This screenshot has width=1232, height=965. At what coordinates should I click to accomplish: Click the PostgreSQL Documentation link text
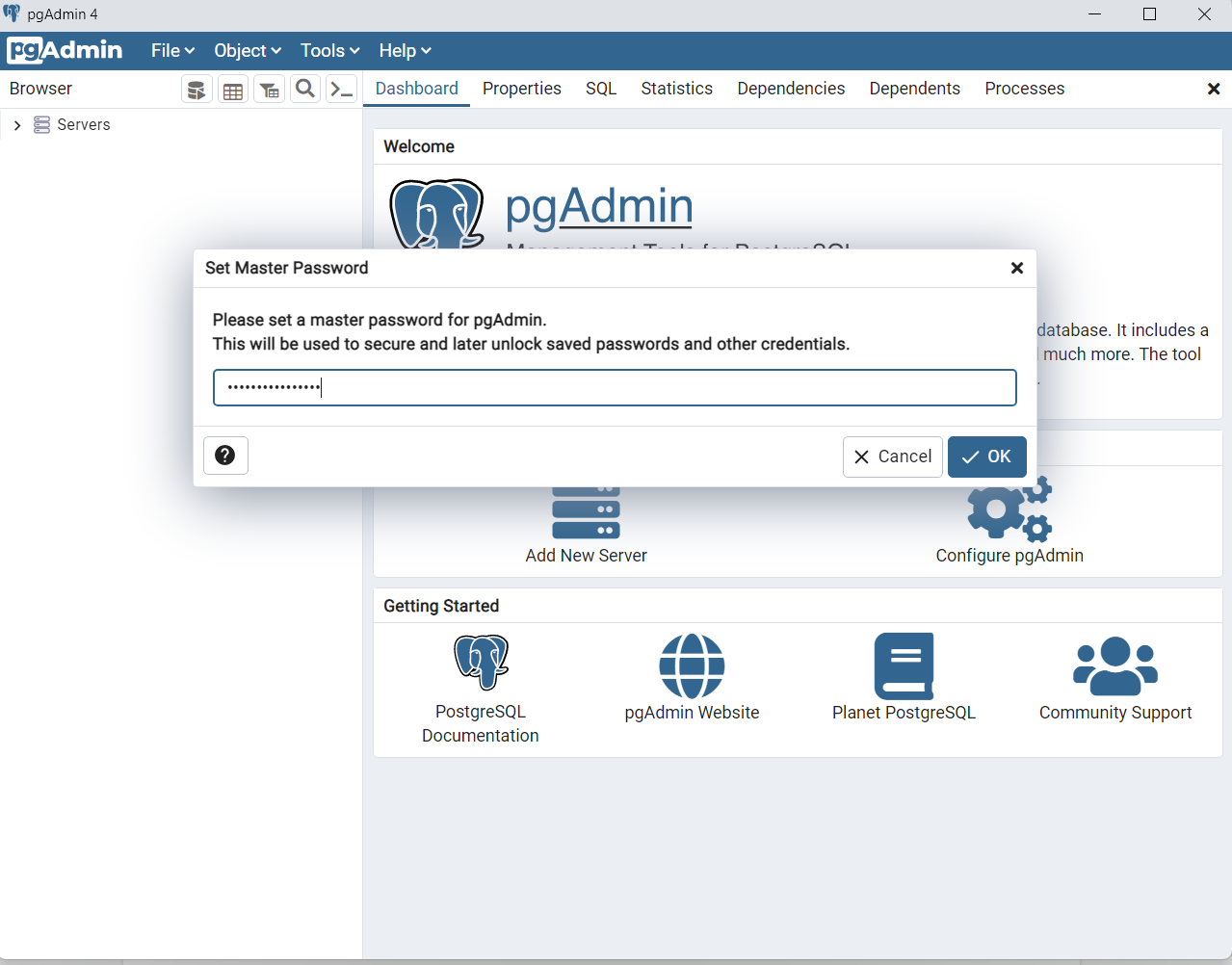click(x=481, y=723)
